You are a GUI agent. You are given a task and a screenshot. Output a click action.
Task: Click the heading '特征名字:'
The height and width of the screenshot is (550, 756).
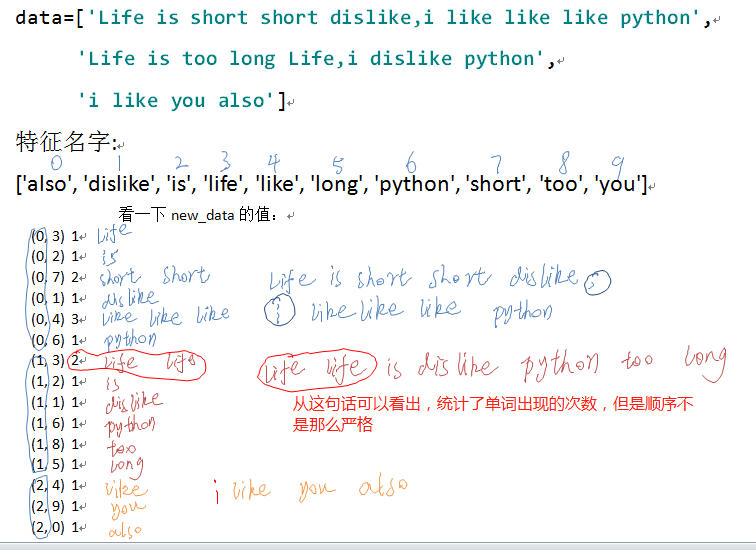[66, 142]
